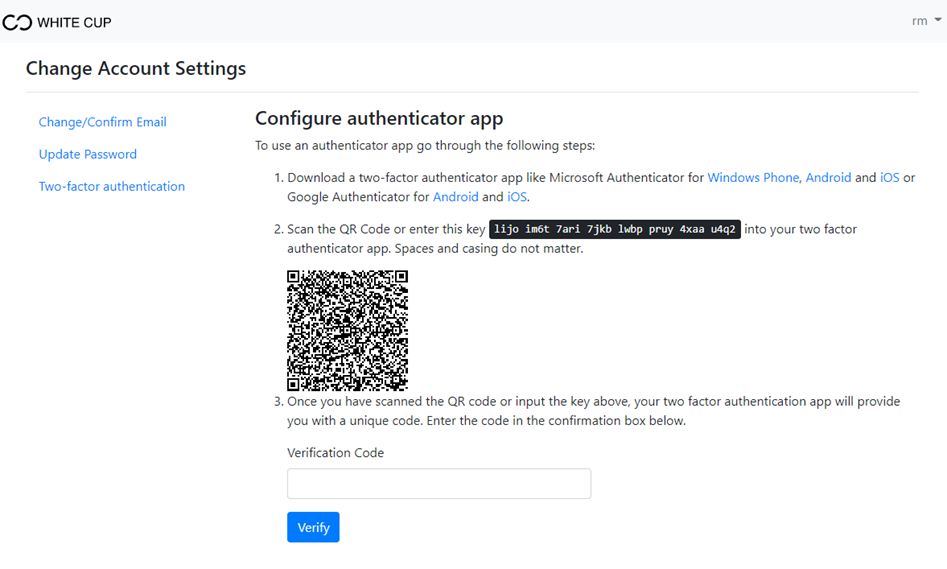Screen dimensions: 947x569
Task: Open the White Cup home brand text
Action: 74,22
